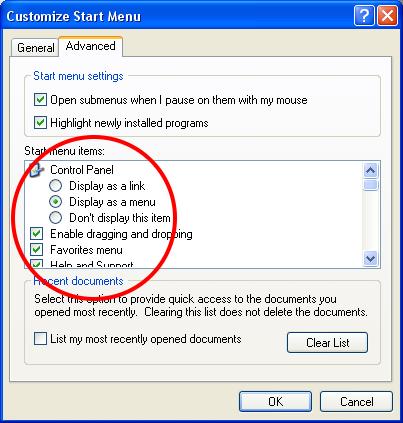Click the Control Panel item icon
This screenshot has height=423, width=403.
point(37,170)
